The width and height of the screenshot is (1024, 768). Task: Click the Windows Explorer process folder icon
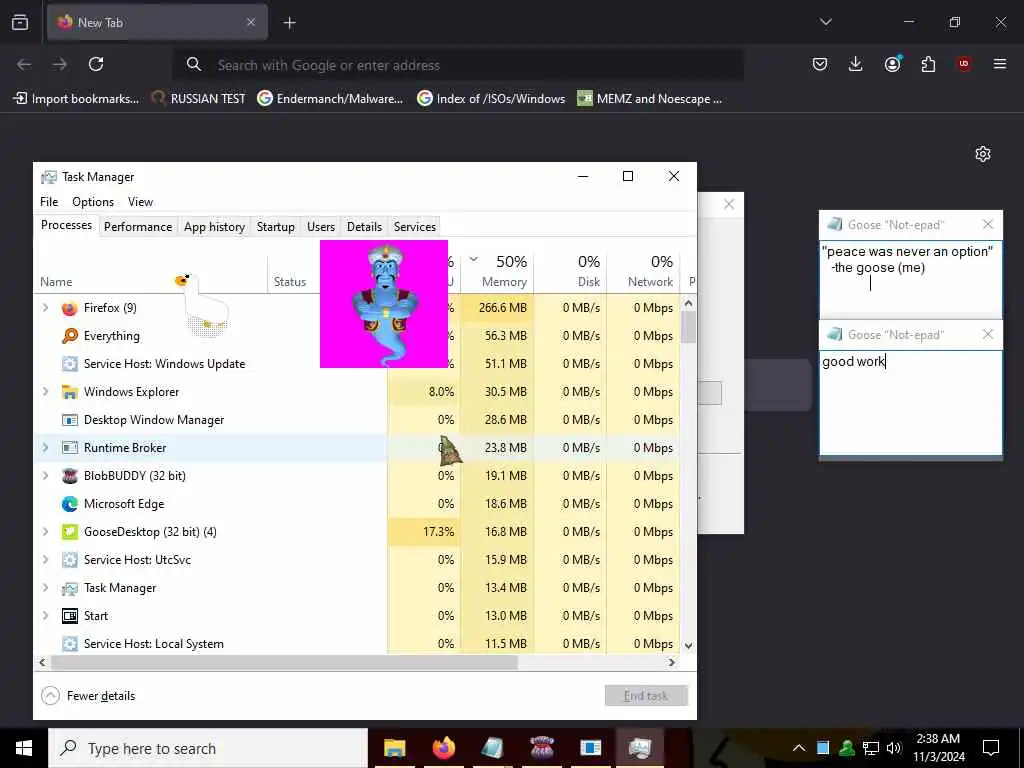tap(69, 392)
